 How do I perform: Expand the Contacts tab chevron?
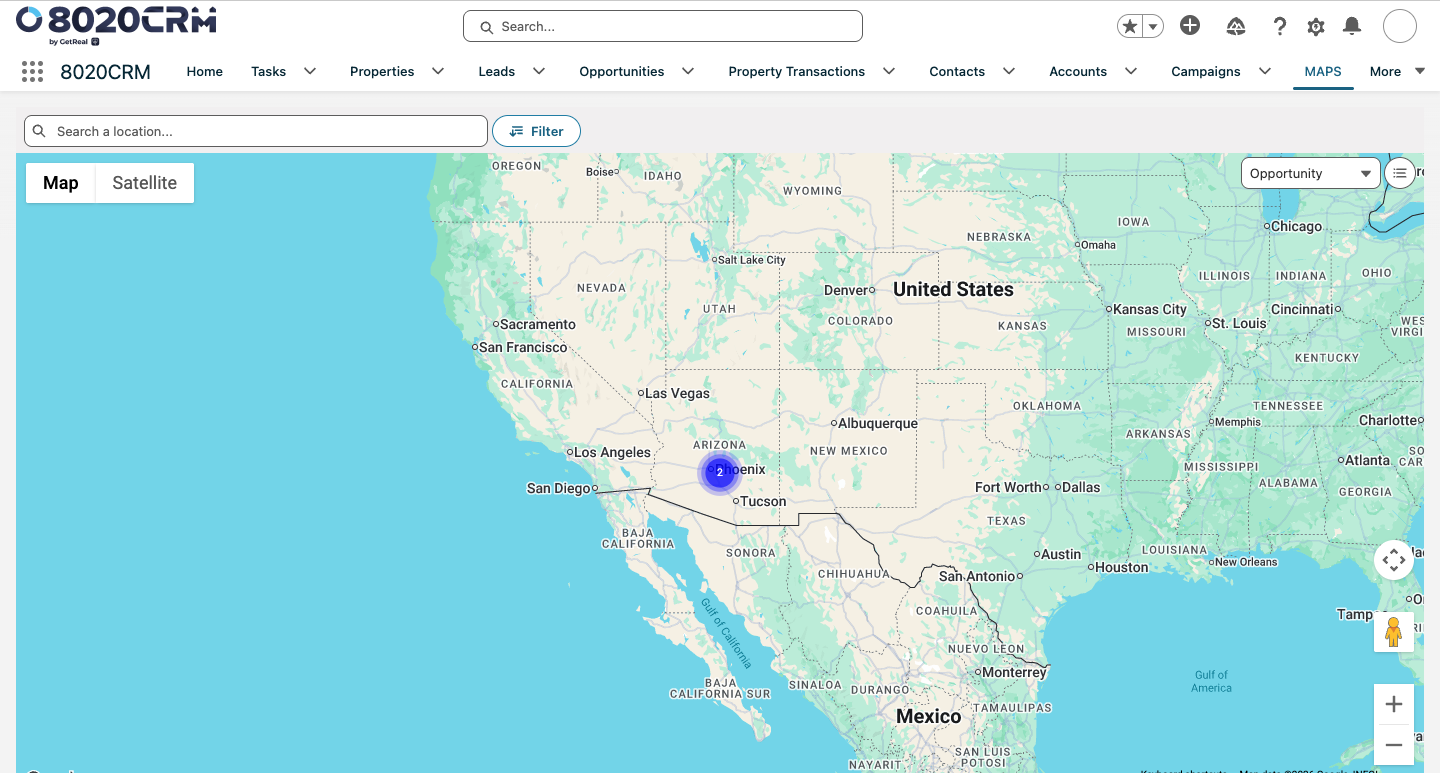coord(1009,71)
